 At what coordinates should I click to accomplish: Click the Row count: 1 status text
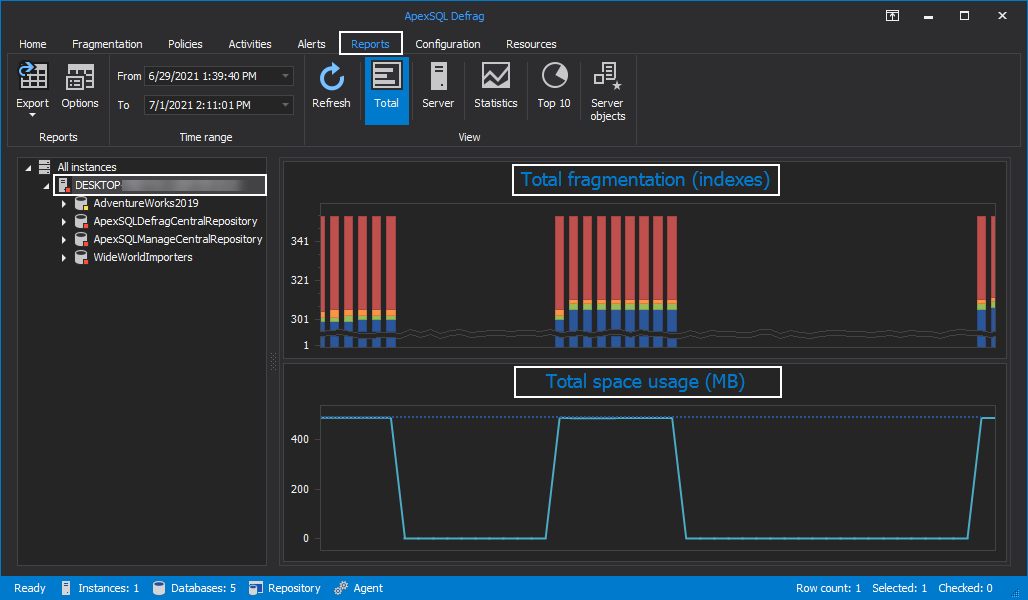click(x=828, y=588)
